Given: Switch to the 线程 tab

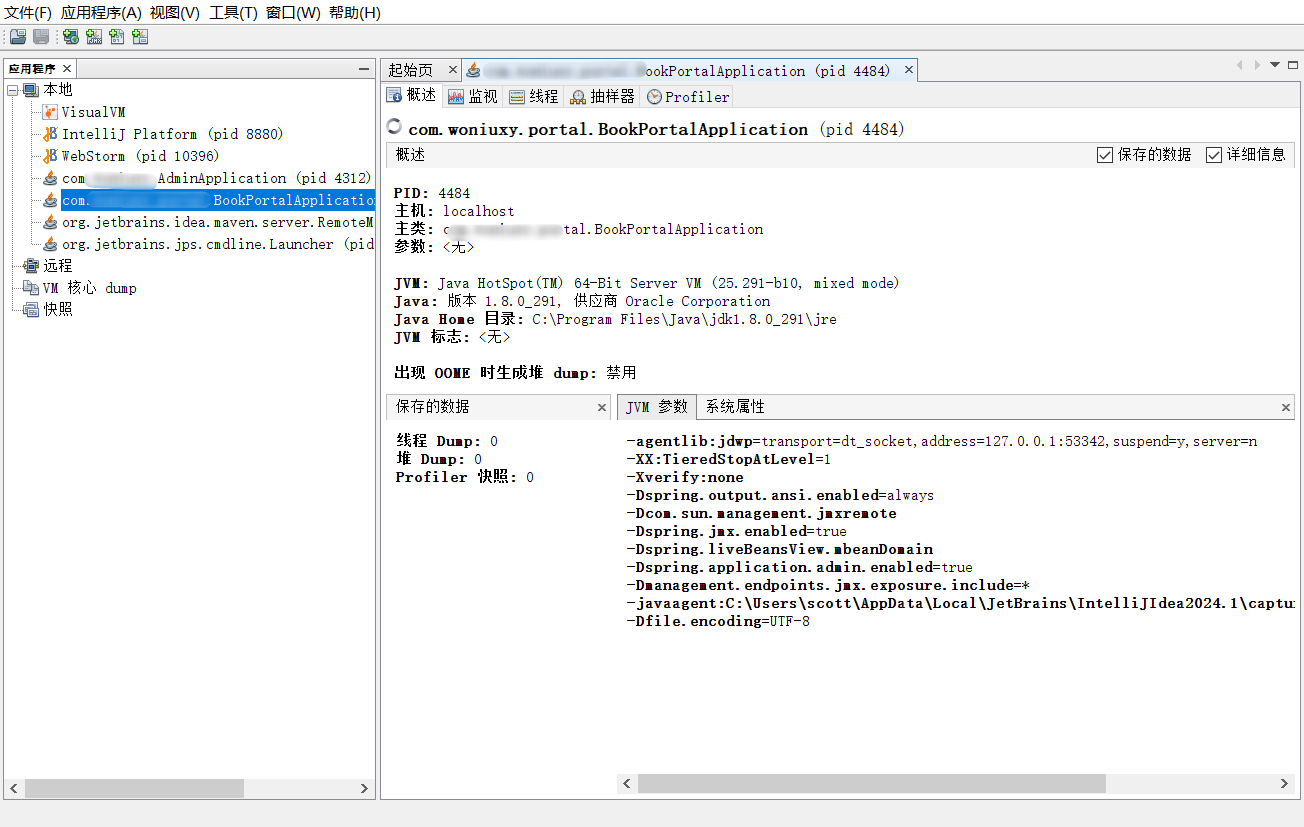Looking at the screenshot, I should point(533,97).
